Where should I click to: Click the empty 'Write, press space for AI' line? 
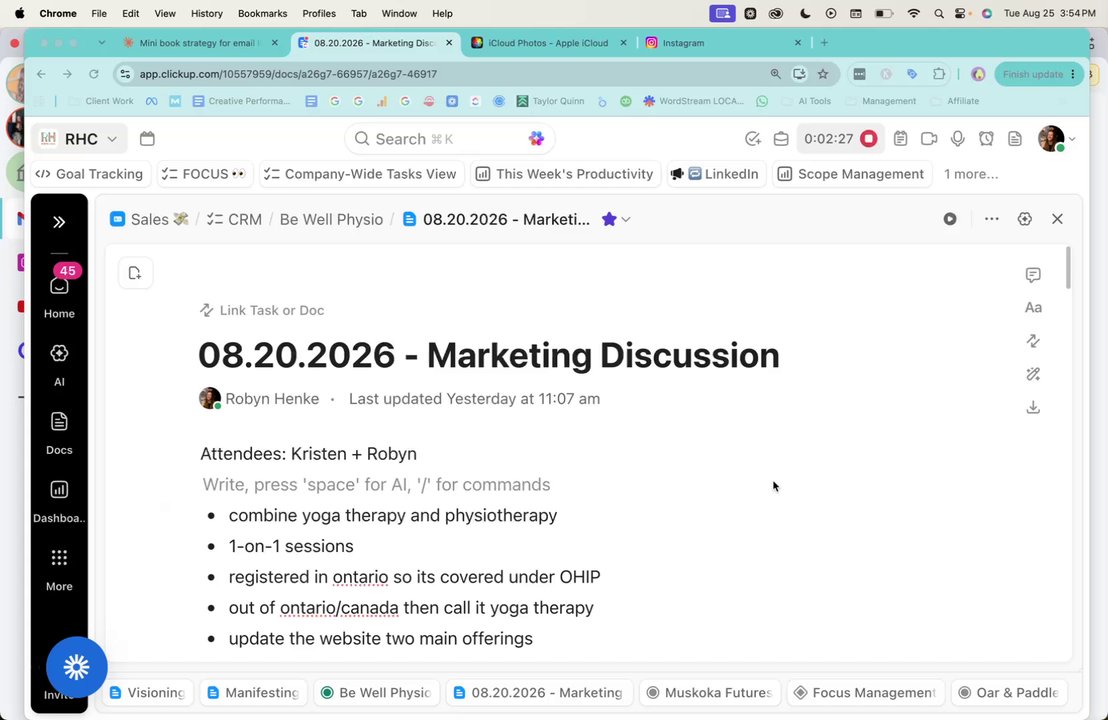376,485
